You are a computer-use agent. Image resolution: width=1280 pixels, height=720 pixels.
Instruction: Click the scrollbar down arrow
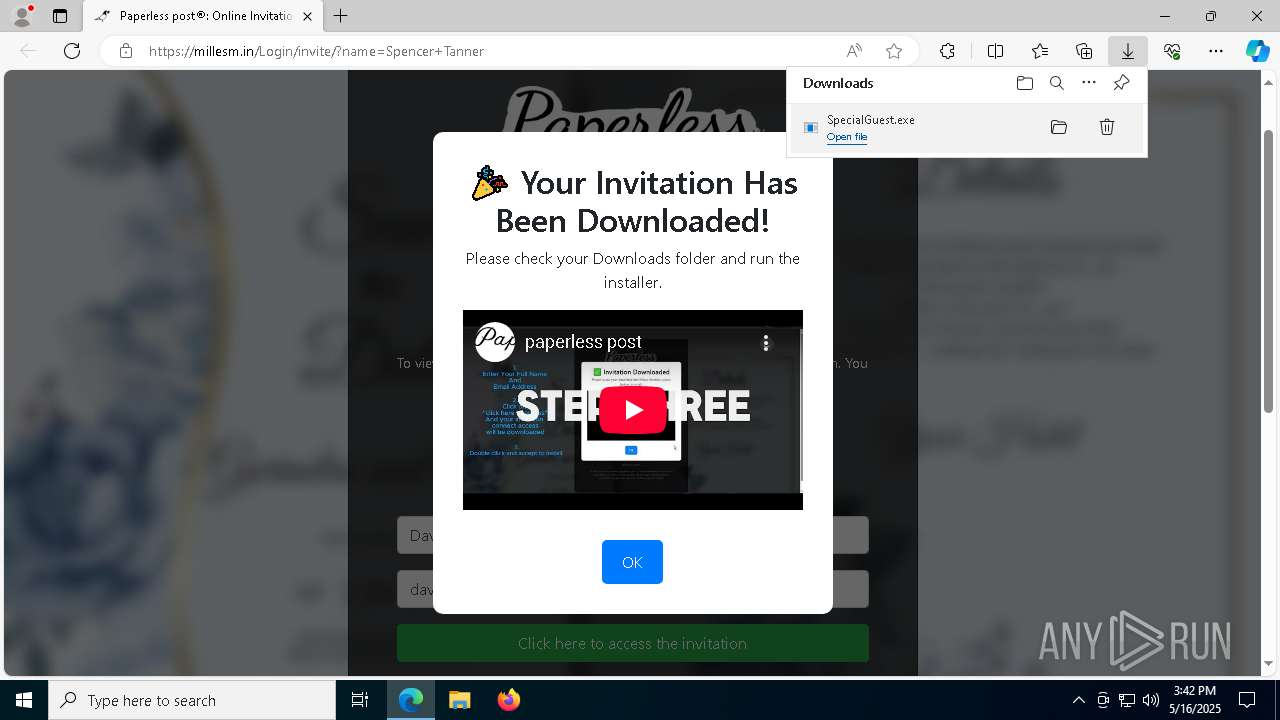pyautogui.click(x=1269, y=663)
